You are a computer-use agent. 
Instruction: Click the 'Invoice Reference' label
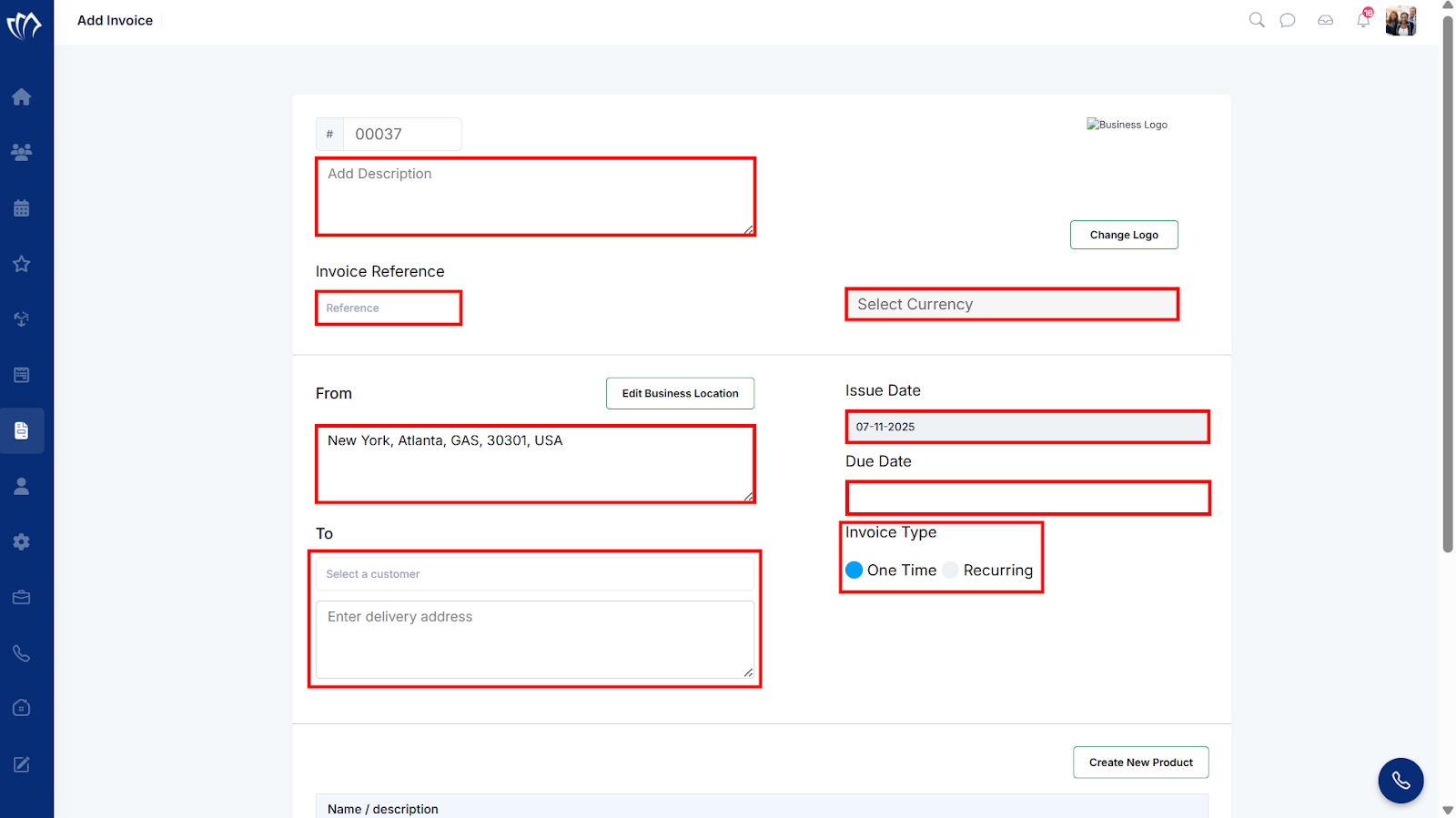pyautogui.click(x=380, y=271)
